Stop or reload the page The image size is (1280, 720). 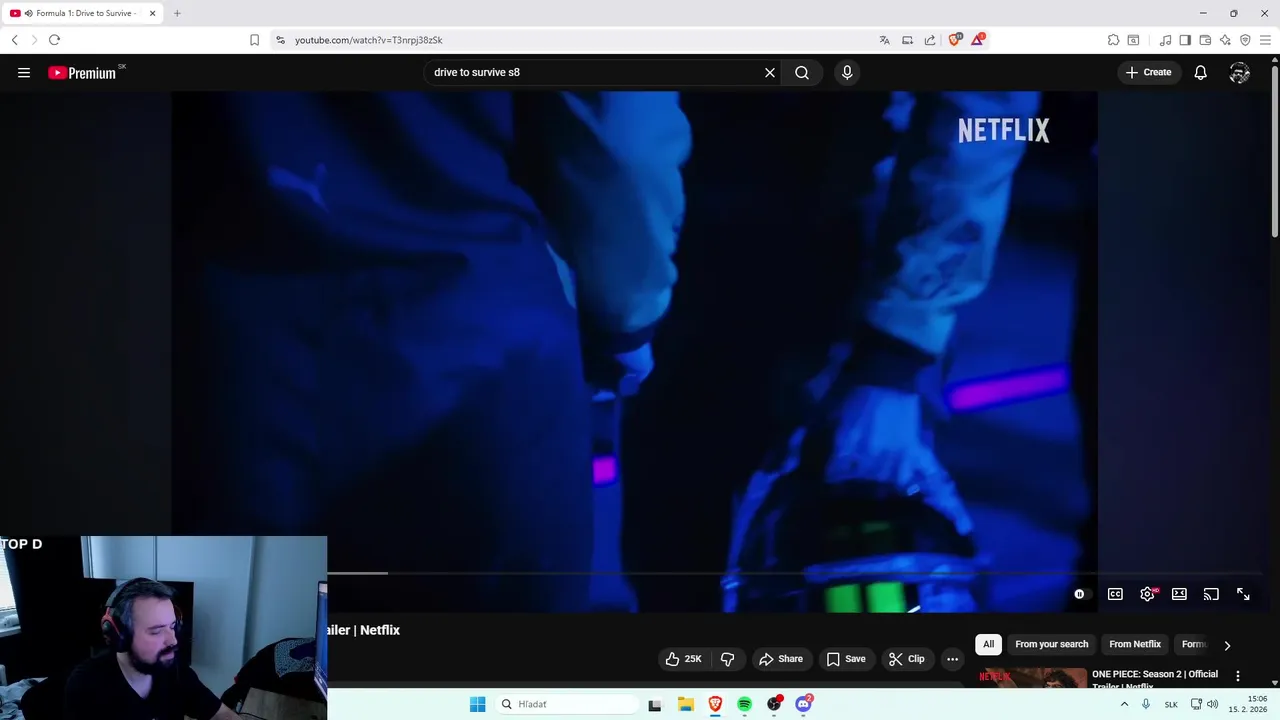[x=54, y=40]
